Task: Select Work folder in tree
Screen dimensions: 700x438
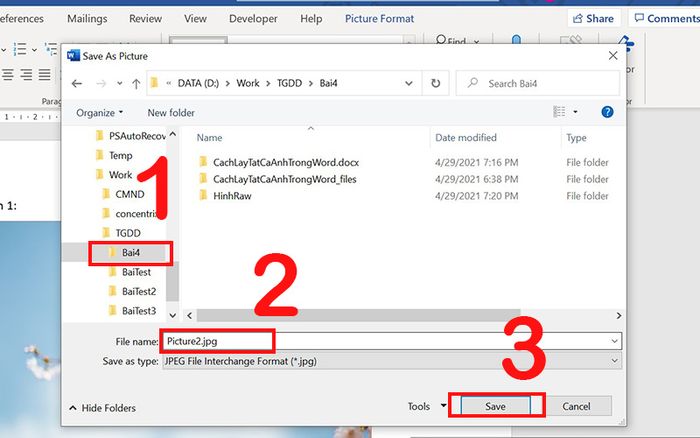Action: point(114,175)
